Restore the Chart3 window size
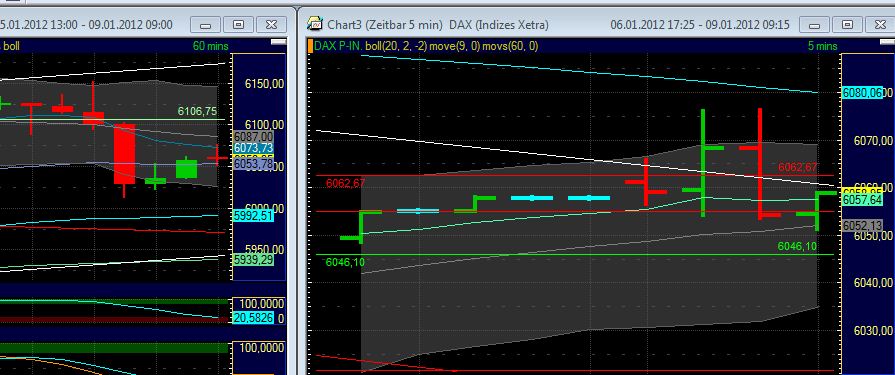Viewport: 895px width, 375px height. click(848, 25)
